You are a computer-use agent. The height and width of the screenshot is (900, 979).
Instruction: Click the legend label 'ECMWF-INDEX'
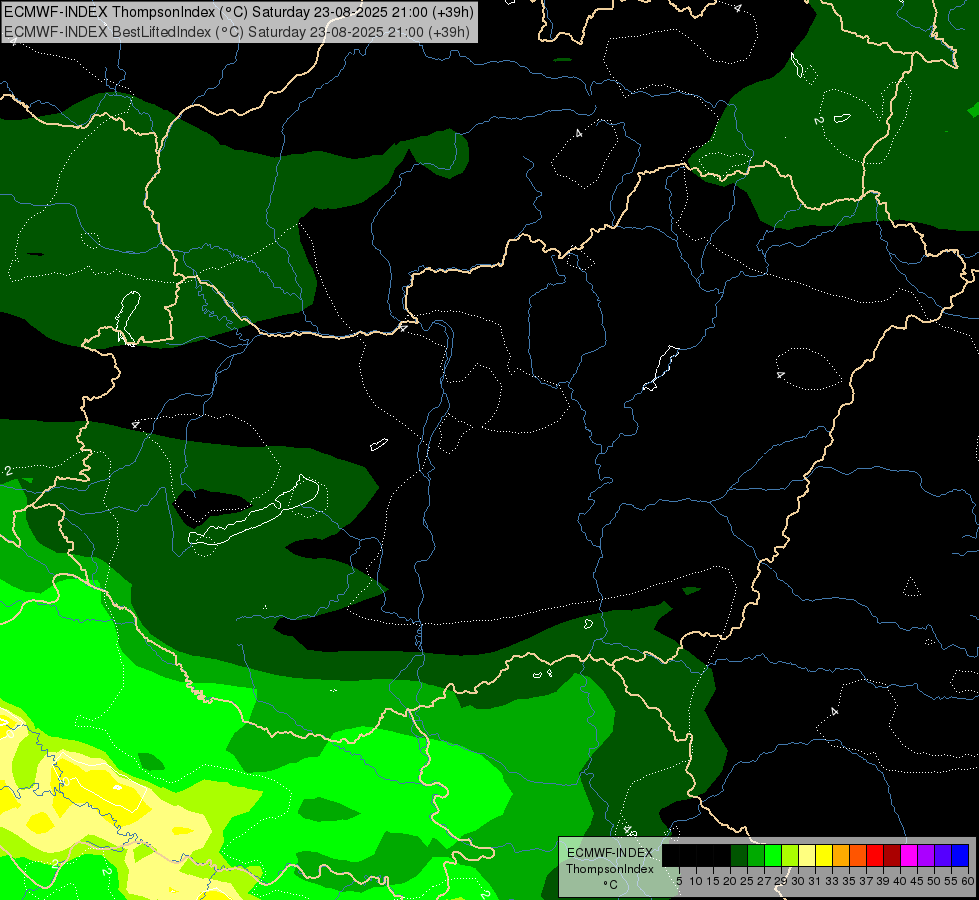(610, 853)
